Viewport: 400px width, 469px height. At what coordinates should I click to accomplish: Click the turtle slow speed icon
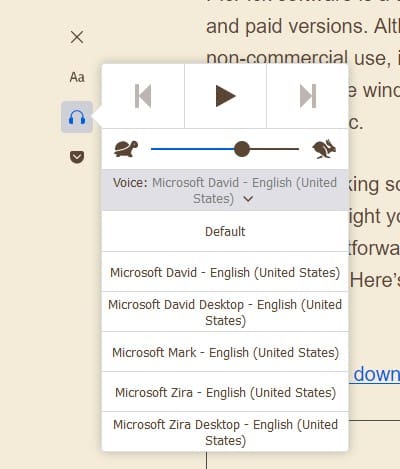click(126, 149)
